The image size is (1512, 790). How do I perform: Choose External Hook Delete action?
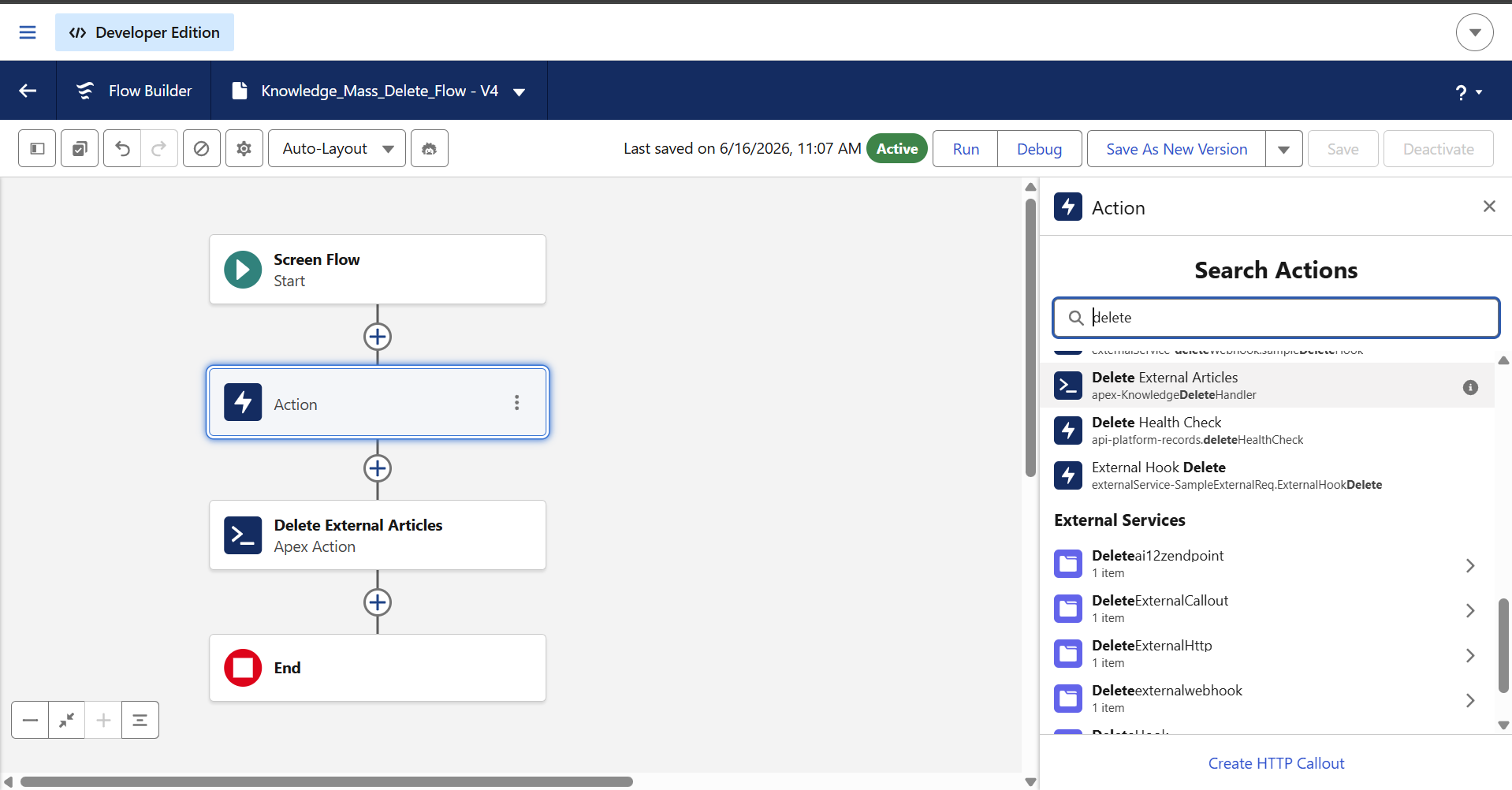1267,475
